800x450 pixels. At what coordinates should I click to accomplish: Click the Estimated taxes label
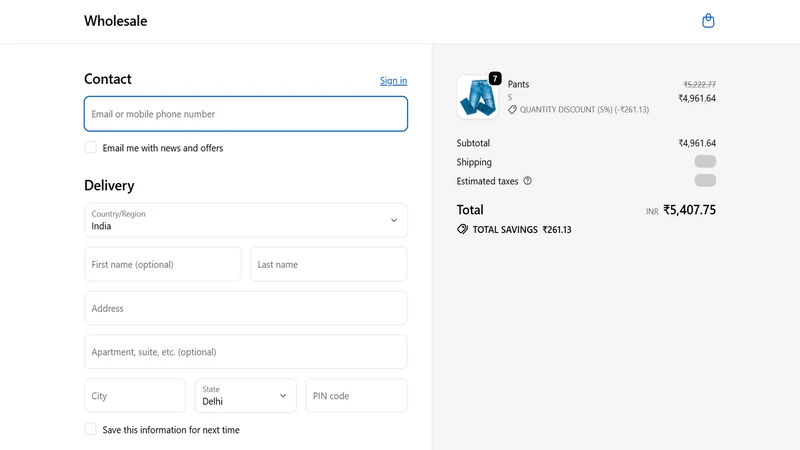tap(487, 181)
